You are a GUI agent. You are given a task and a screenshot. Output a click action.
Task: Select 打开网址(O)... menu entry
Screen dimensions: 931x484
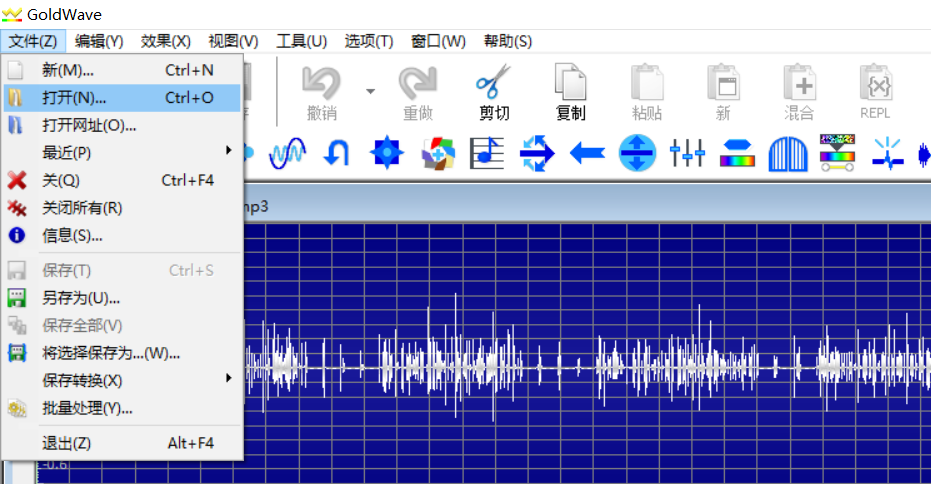(x=122, y=125)
